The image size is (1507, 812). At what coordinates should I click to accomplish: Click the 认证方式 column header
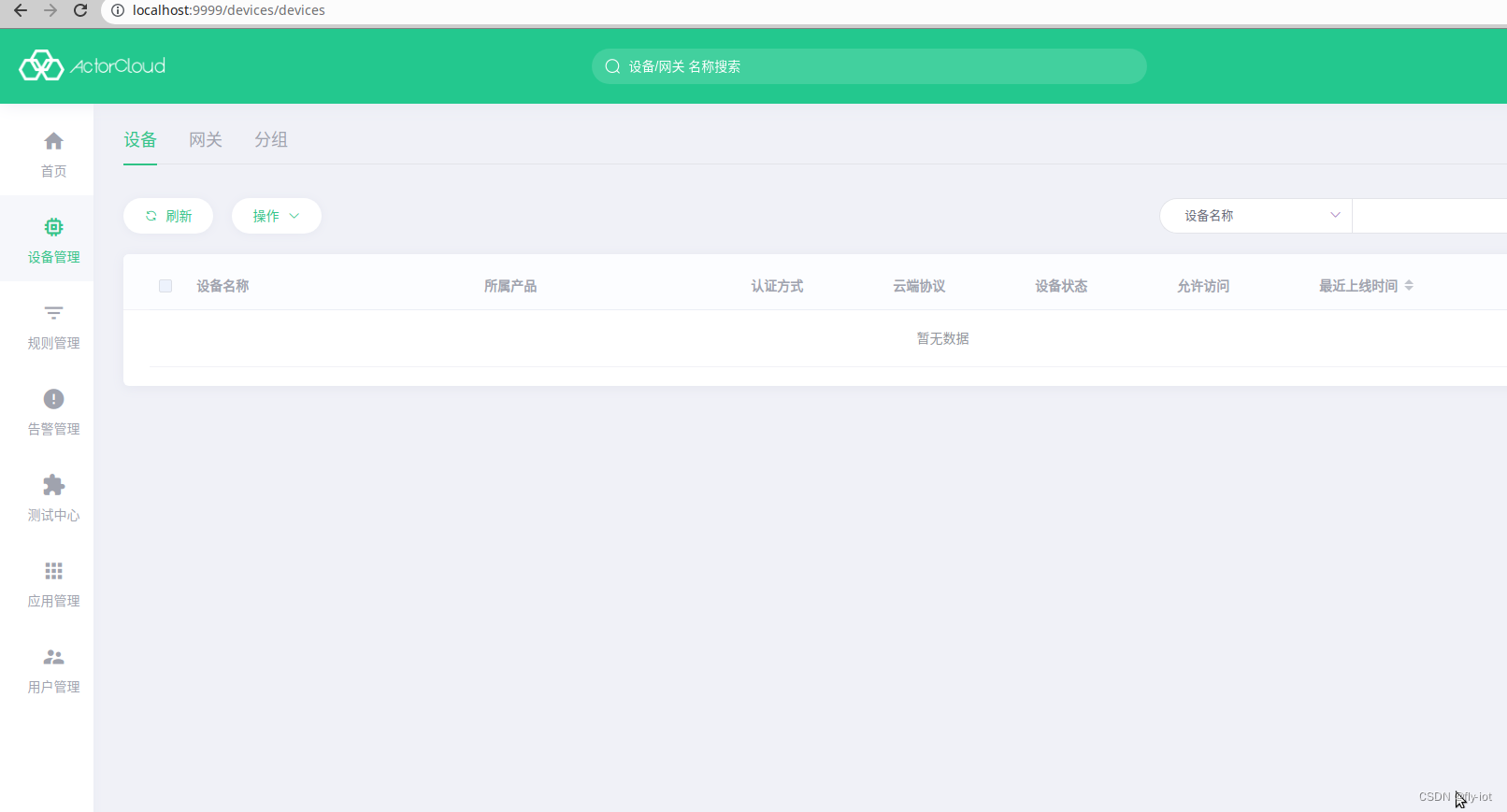point(777,286)
